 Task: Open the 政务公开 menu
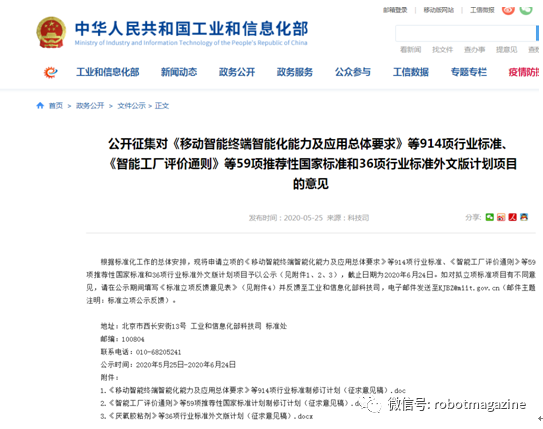(x=237, y=72)
